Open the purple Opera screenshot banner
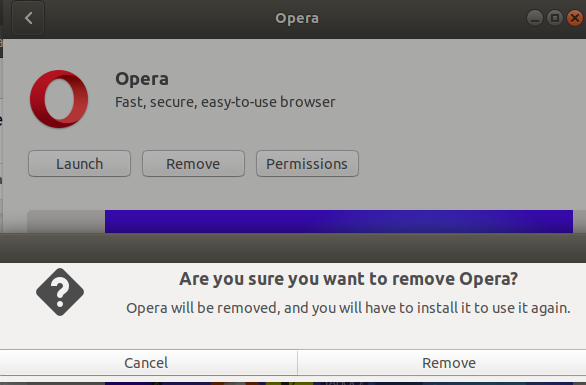 (339, 221)
